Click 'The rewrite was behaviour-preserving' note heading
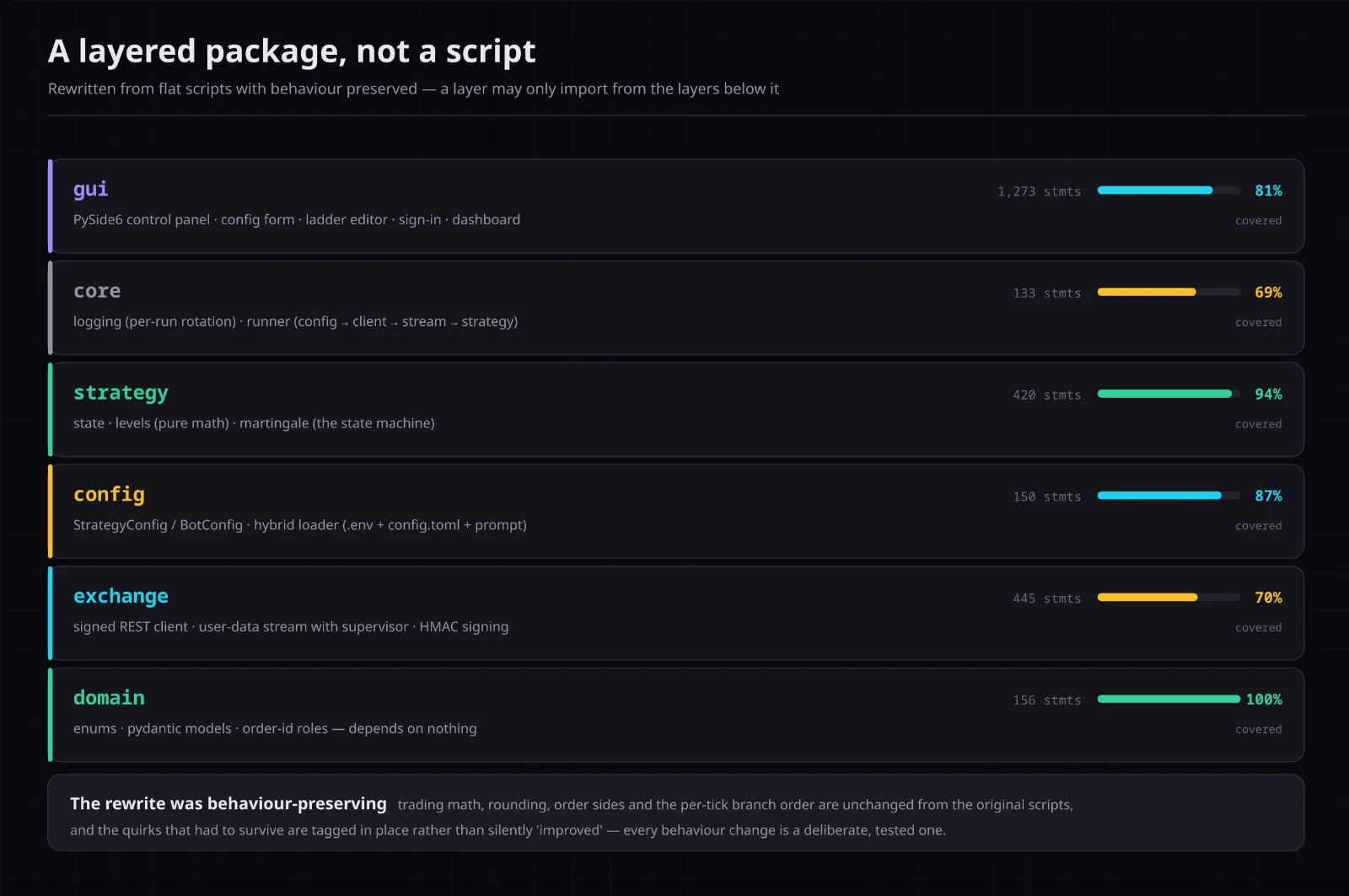The height and width of the screenshot is (896, 1349). click(228, 803)
